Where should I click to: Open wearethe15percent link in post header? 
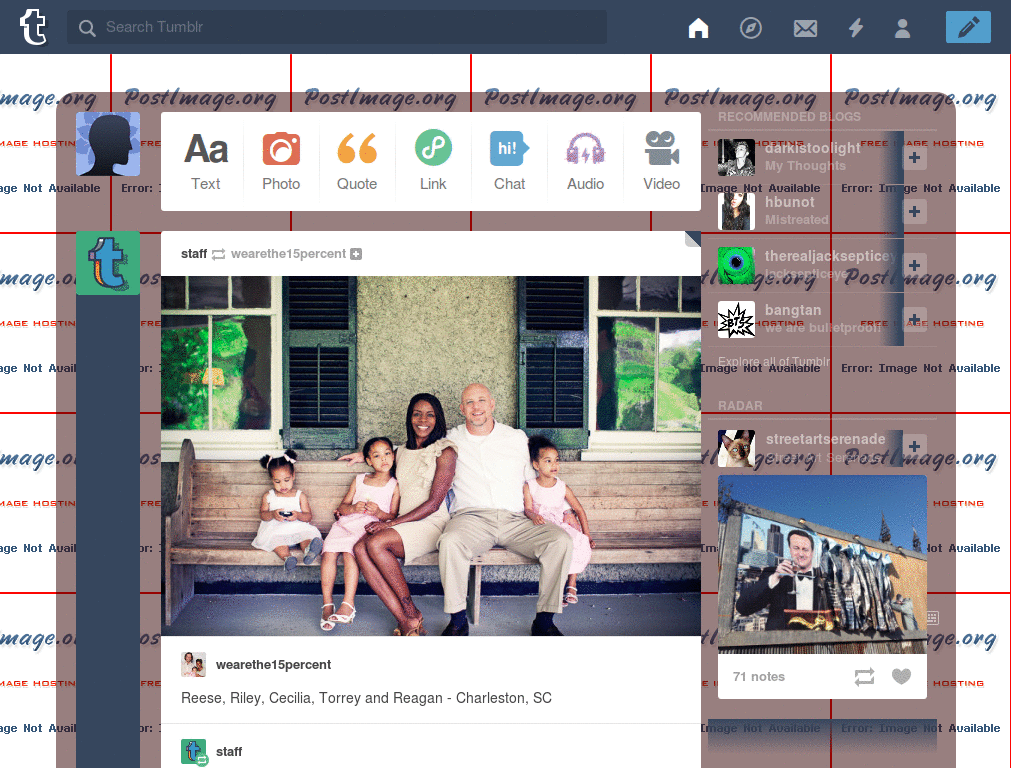[288, 253]
